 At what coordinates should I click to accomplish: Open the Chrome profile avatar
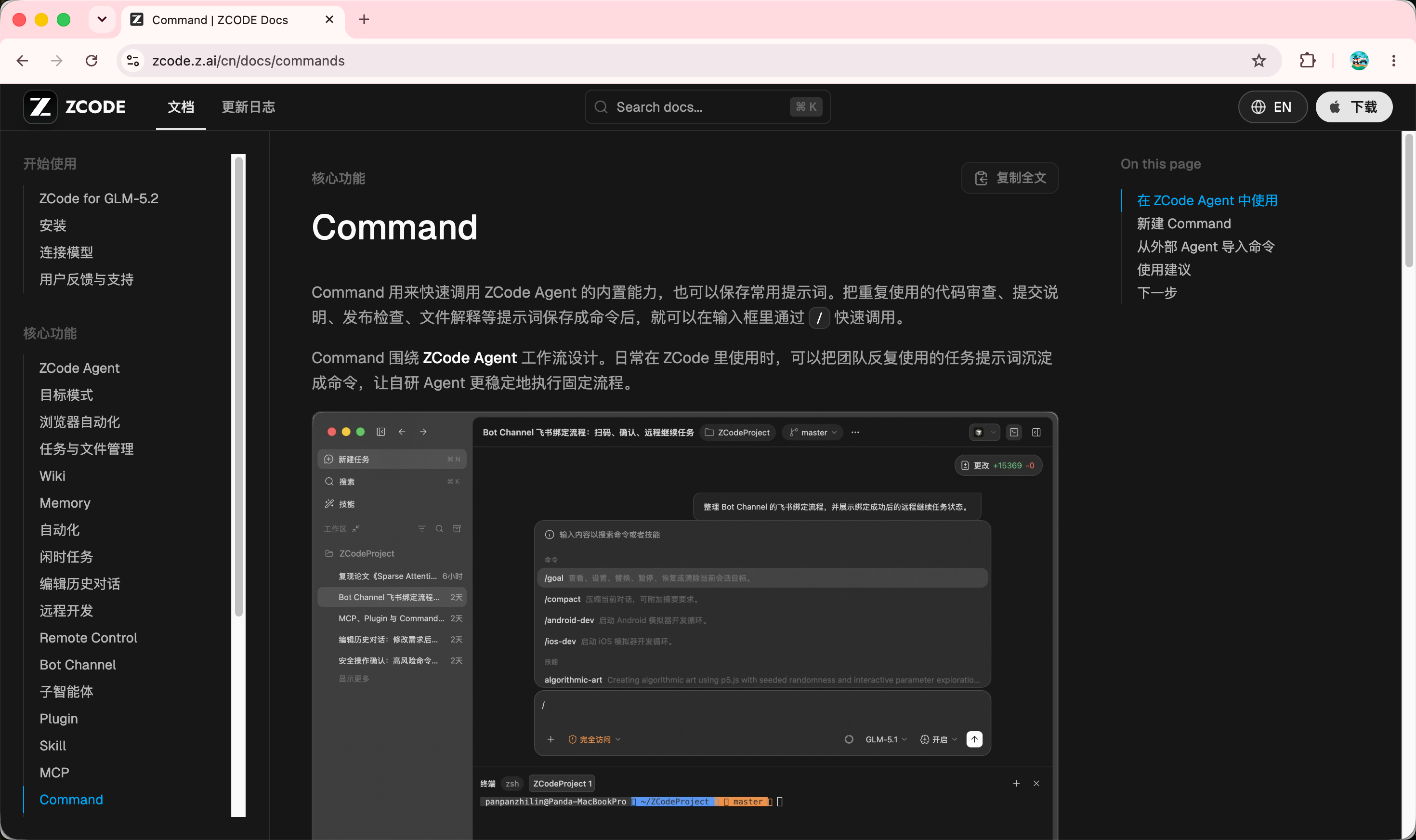(x=1359, y=61)
